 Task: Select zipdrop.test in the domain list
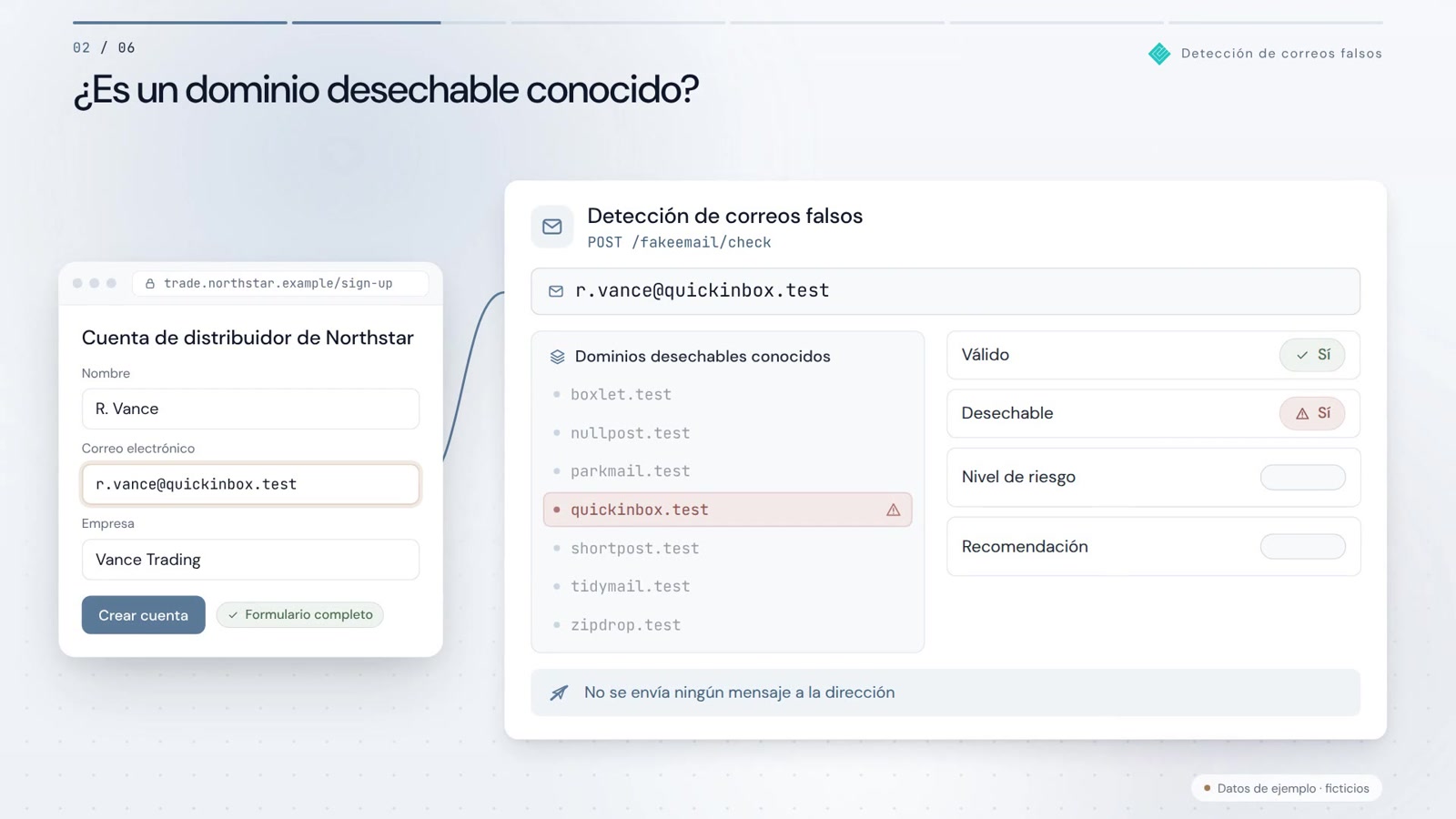[625, 625]
